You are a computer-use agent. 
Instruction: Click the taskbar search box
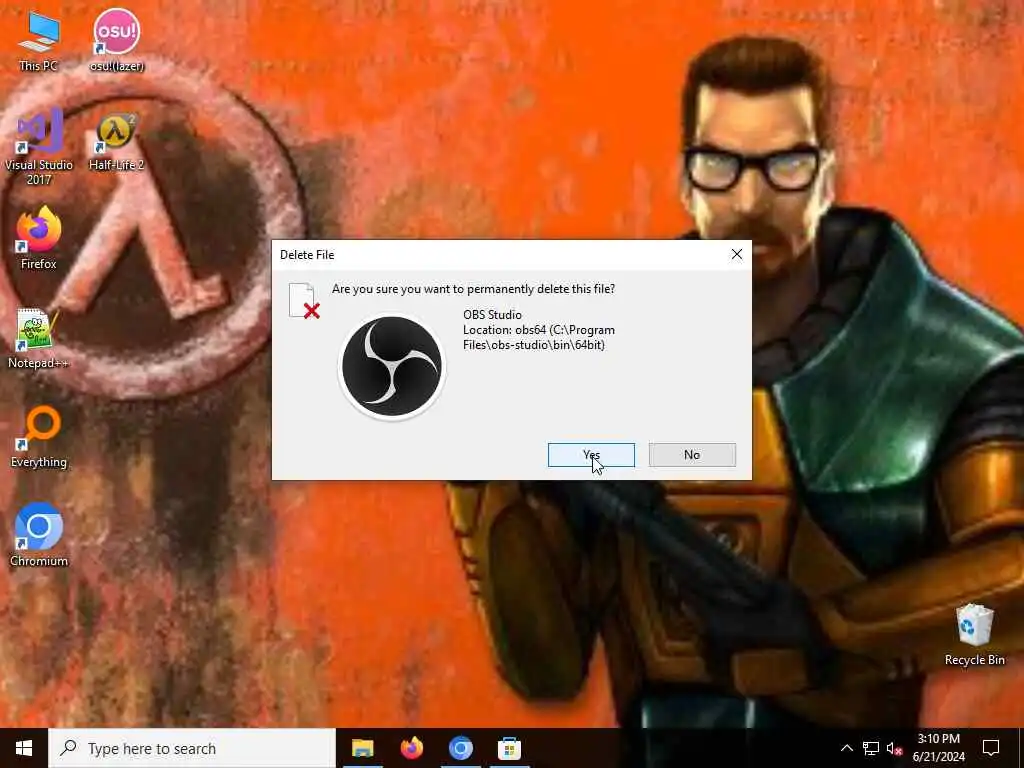[x=192, y=748]
